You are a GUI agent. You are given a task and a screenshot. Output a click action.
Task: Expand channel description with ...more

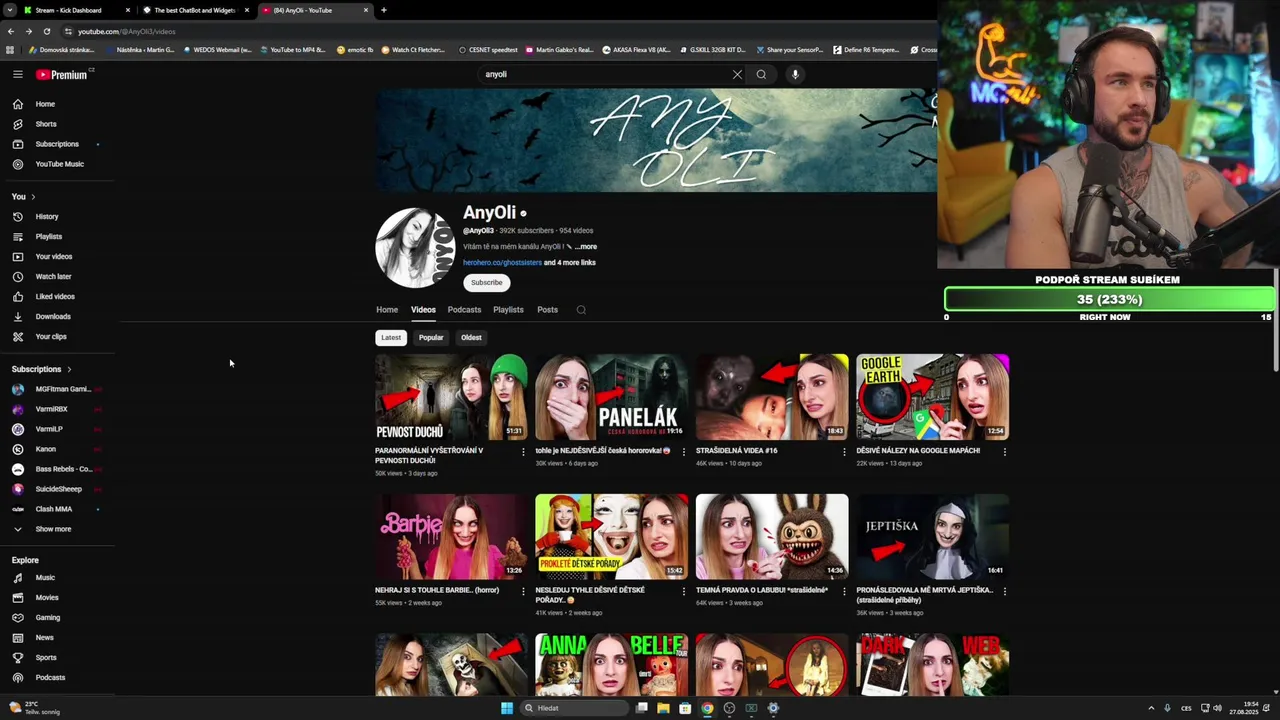(x=586, y=247)
